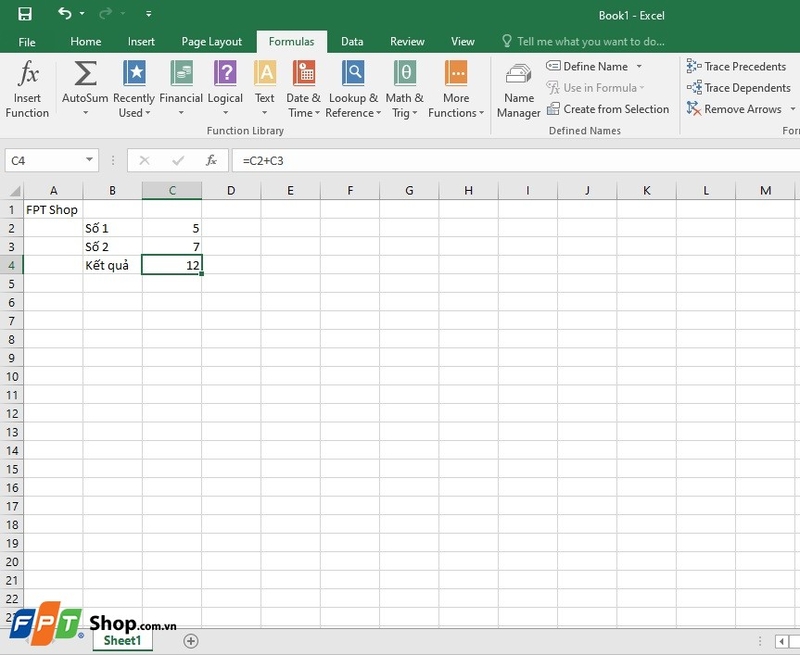Click the Tell me what you want search box
Screen dimensions: 800x655
click(x=583, y=42)
